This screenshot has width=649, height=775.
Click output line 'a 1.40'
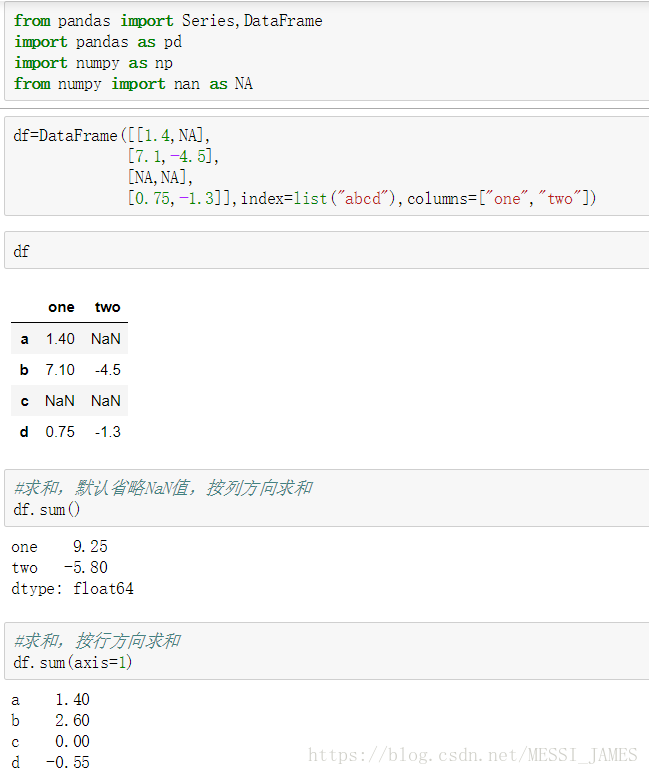50,700
